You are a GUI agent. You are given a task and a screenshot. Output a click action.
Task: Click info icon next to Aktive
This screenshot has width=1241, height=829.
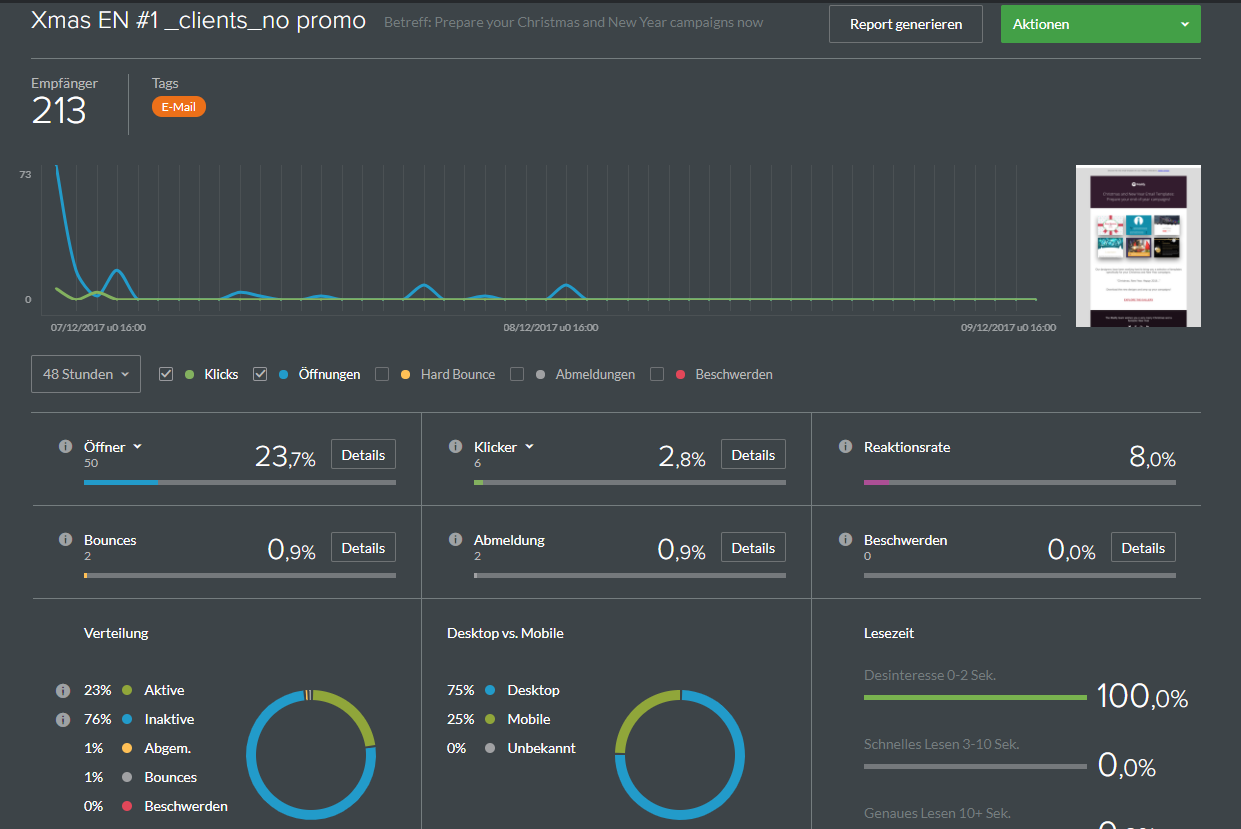[x=63, y=690]
